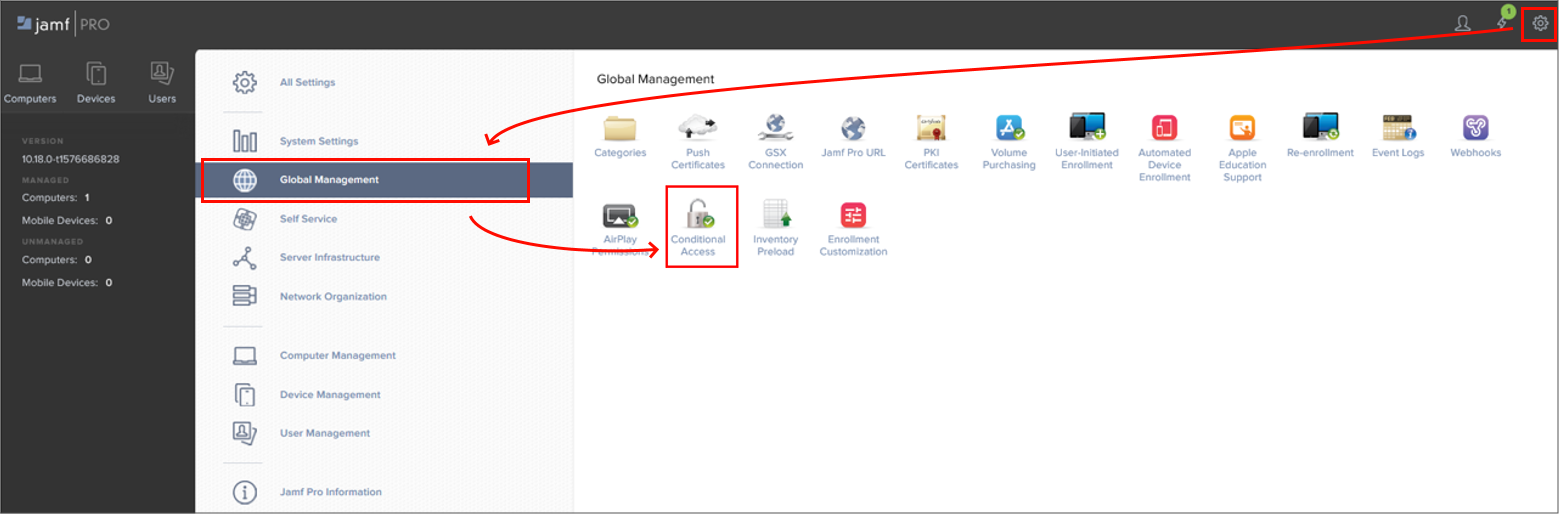Image resolution: width=1559 pixels, height=514 pixels.
Task: Open Enrollment Customization setting
Action: pos(853,229)
